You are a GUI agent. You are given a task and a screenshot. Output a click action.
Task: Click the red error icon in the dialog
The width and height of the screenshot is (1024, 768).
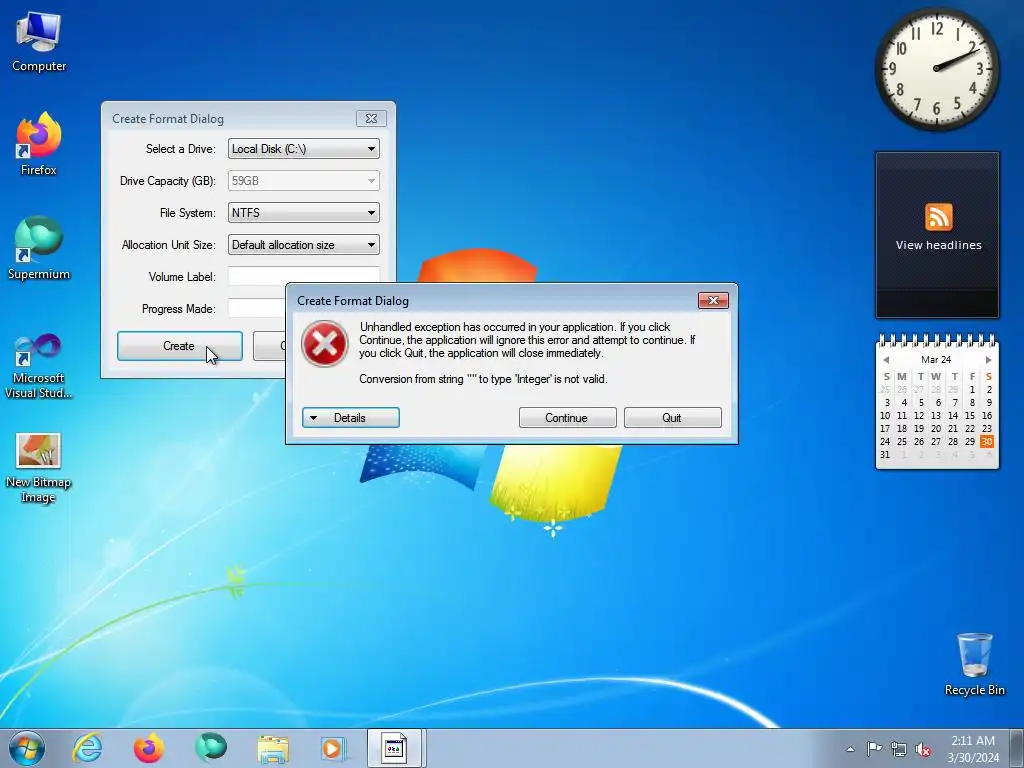coord(325,344)
